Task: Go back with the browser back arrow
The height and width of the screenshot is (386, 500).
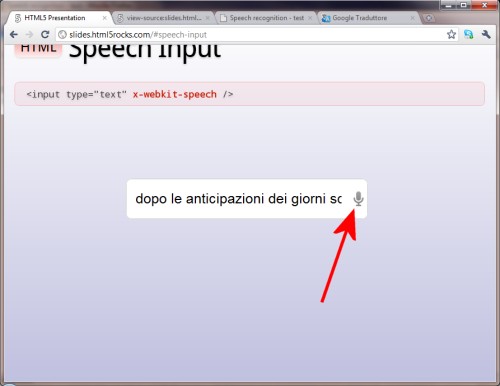Action: tap(14, 34)
